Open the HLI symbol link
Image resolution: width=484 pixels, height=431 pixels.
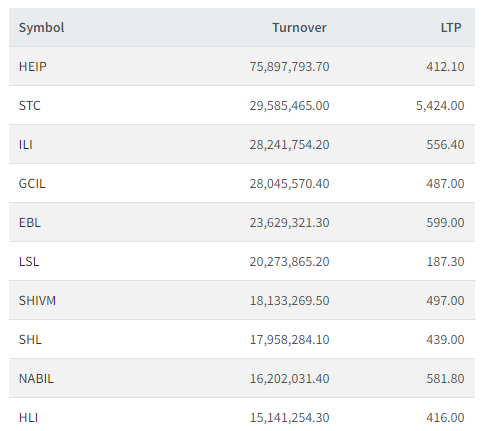(28, 418)
